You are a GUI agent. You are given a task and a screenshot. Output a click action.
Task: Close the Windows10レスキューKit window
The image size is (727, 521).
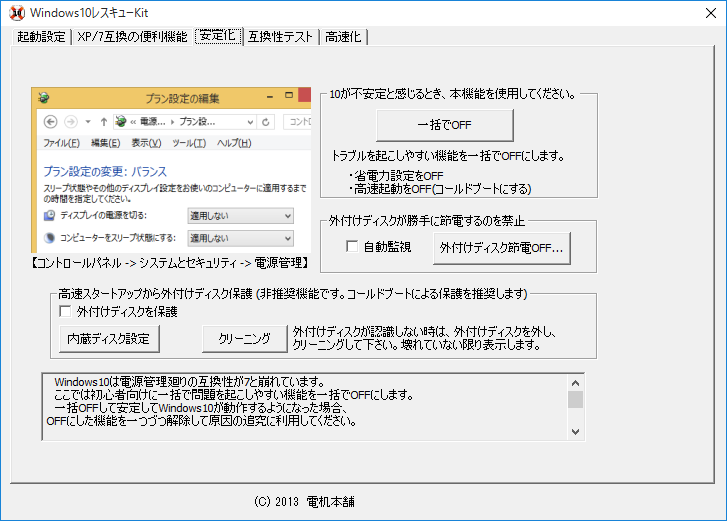[x=703, y=14]
